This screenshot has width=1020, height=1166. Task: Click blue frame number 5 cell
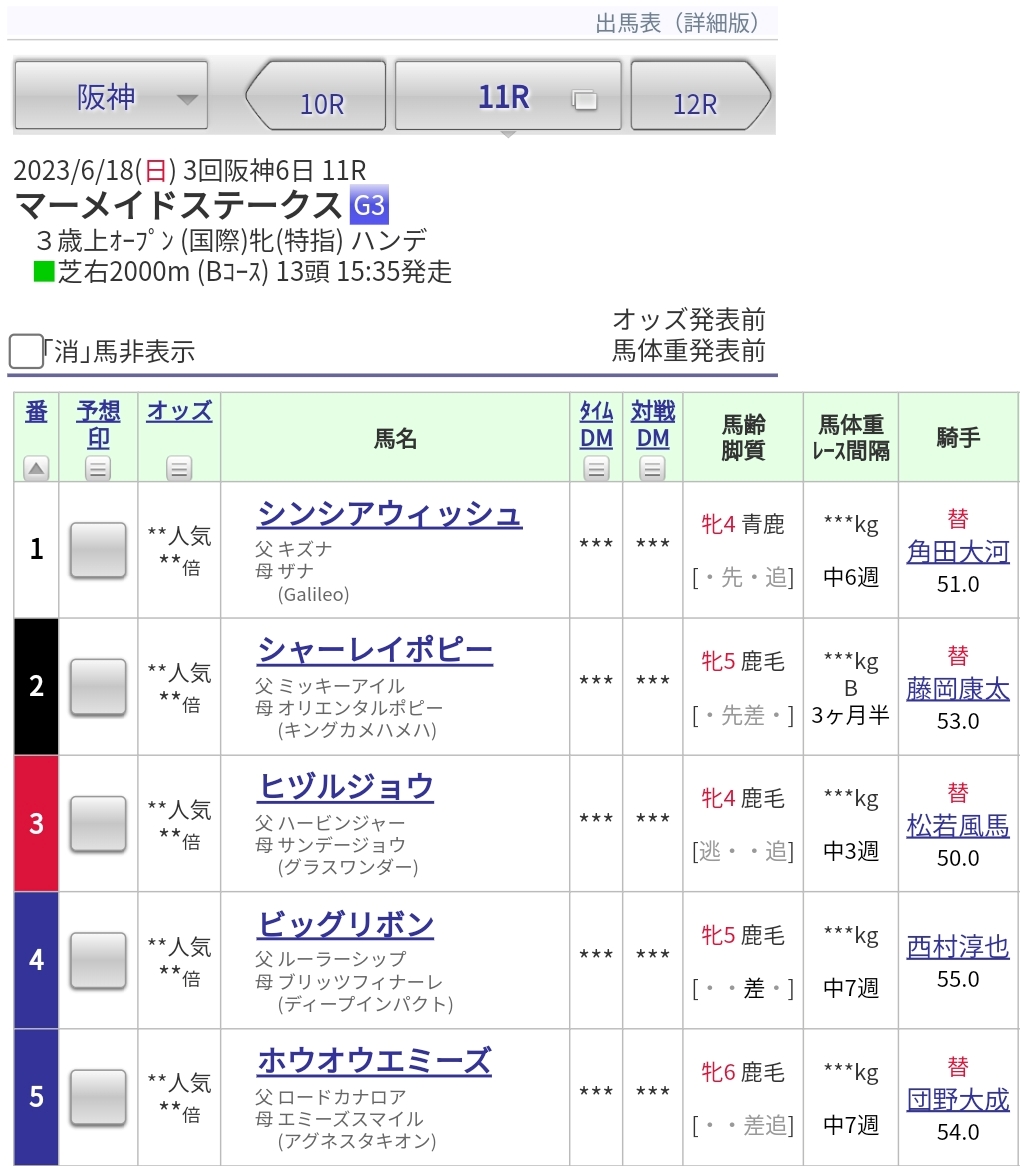(x=36, y=1097)
